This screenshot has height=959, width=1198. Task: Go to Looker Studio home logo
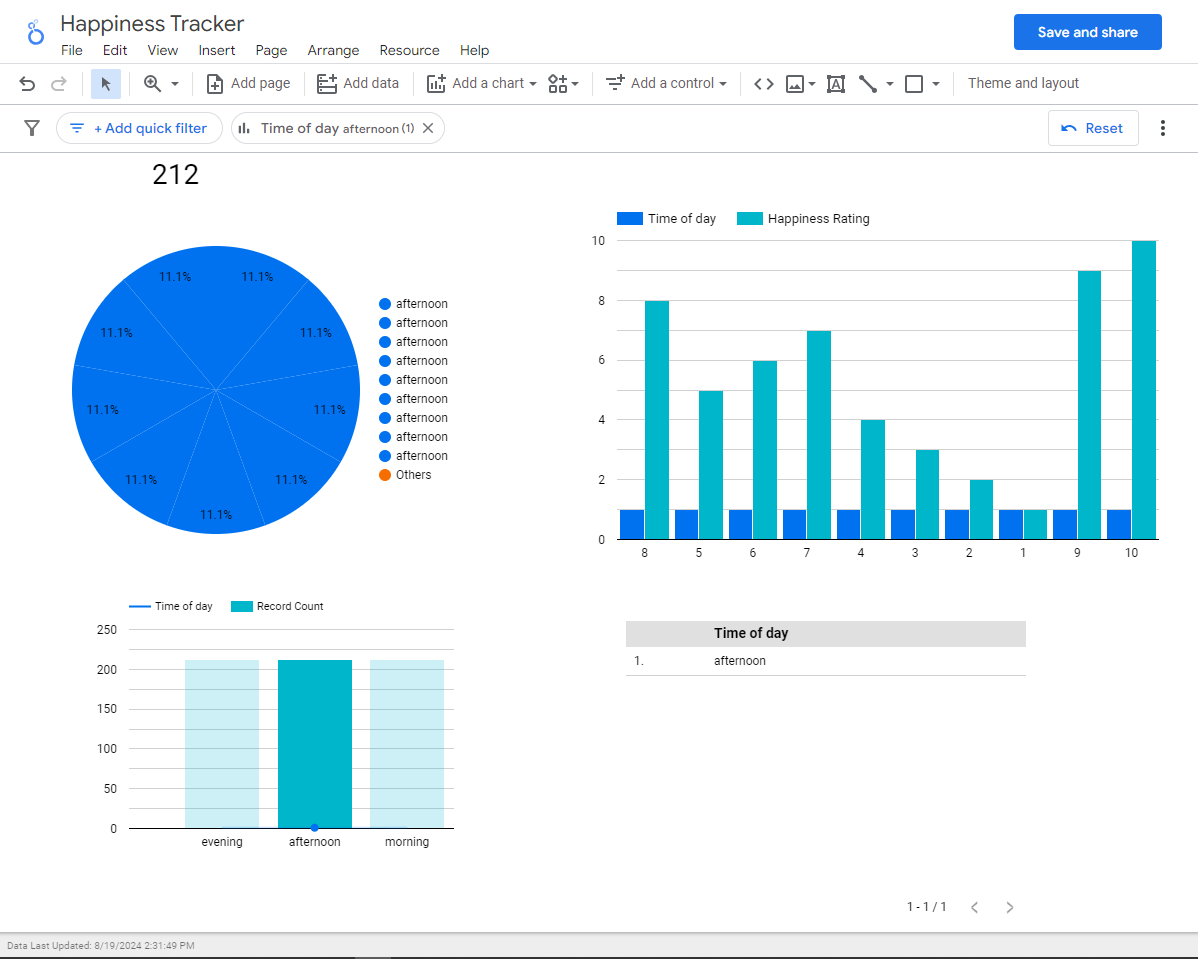(35, 33)
